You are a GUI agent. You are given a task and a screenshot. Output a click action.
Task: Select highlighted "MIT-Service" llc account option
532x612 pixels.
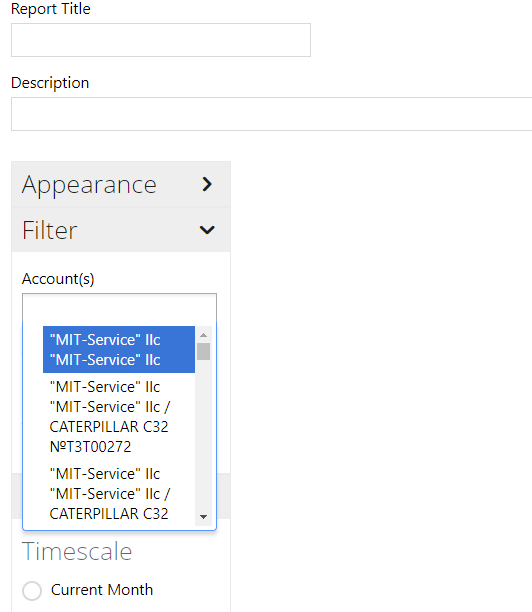pos(119,350)
